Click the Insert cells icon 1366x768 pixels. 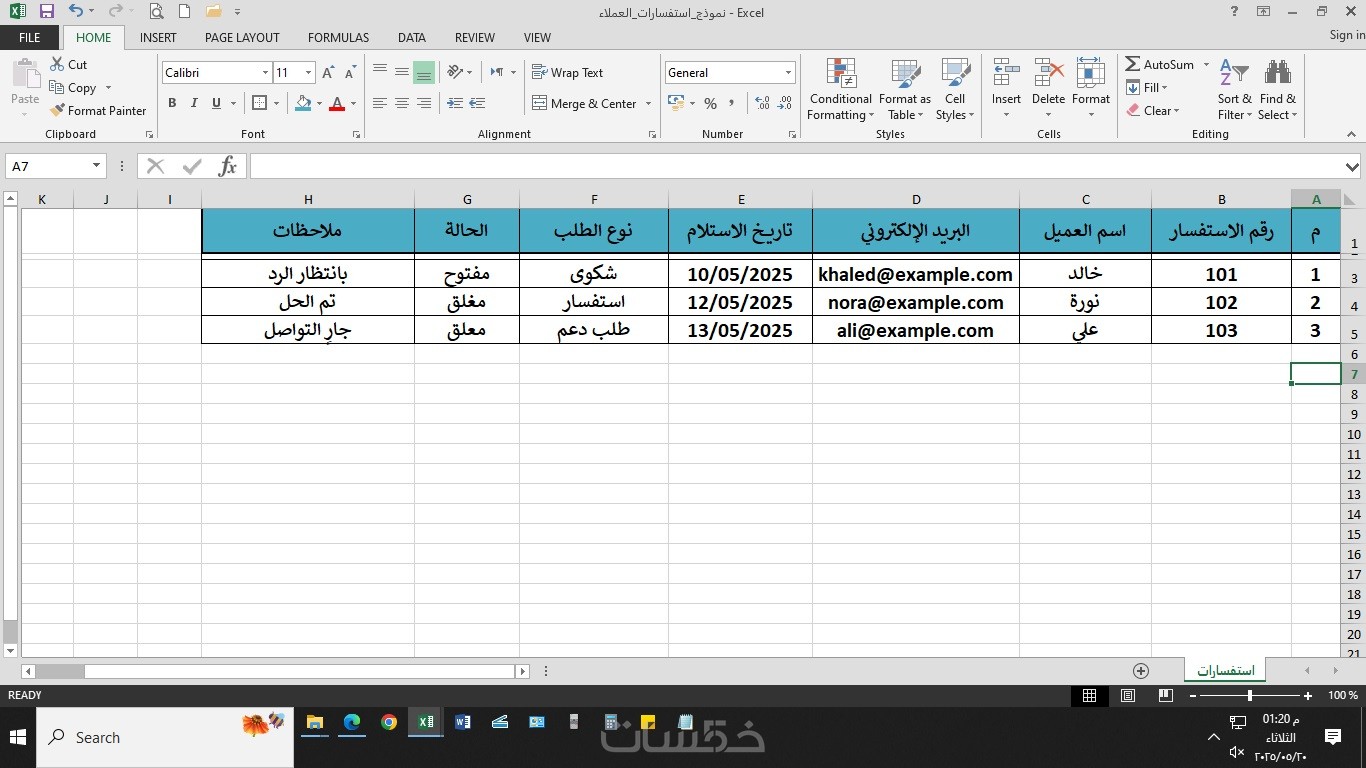click(x=1006, y=74)
